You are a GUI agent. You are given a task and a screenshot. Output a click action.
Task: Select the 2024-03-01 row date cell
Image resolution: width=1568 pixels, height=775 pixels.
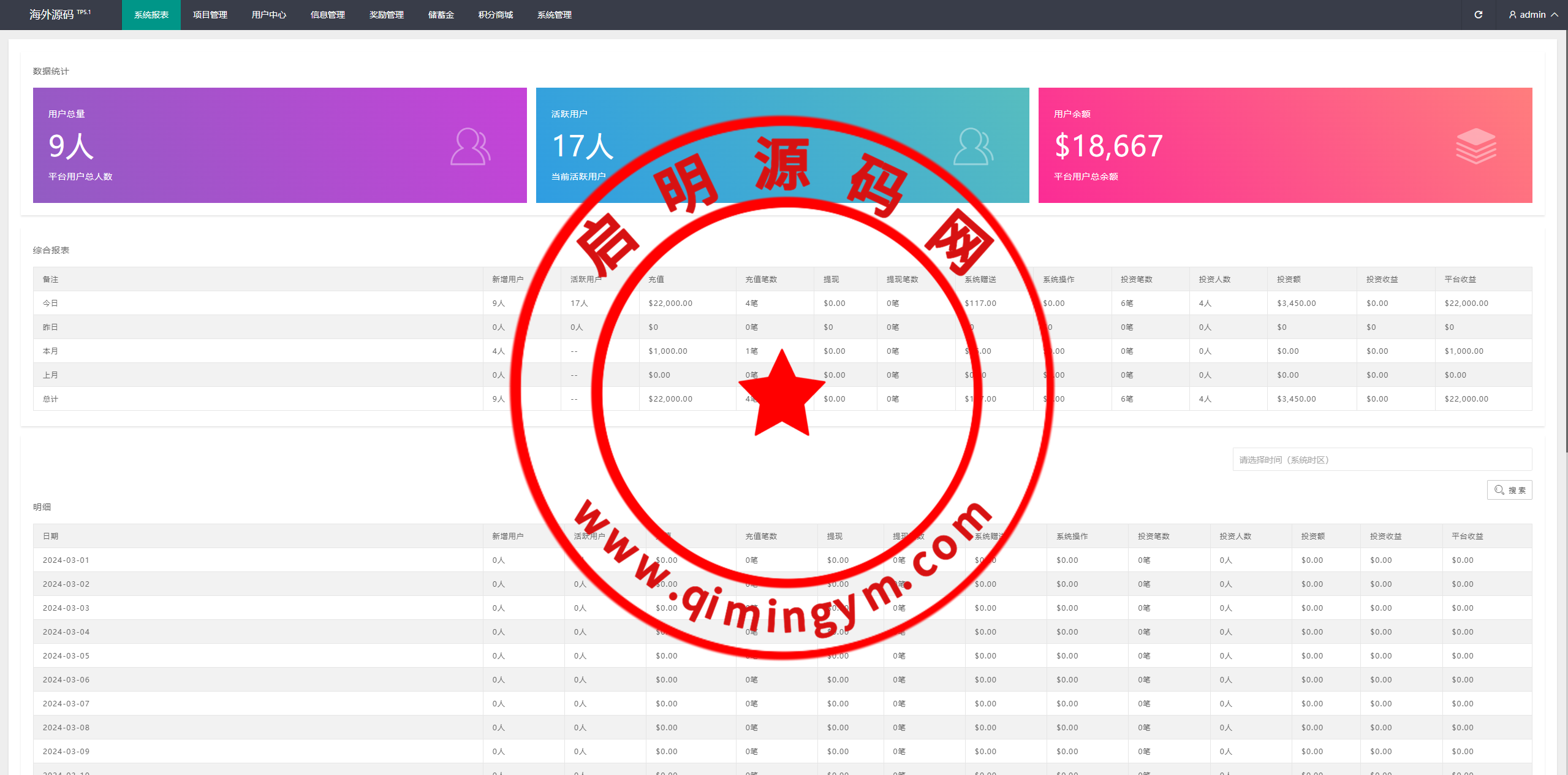pyautogui.click(x=66, y=560)
